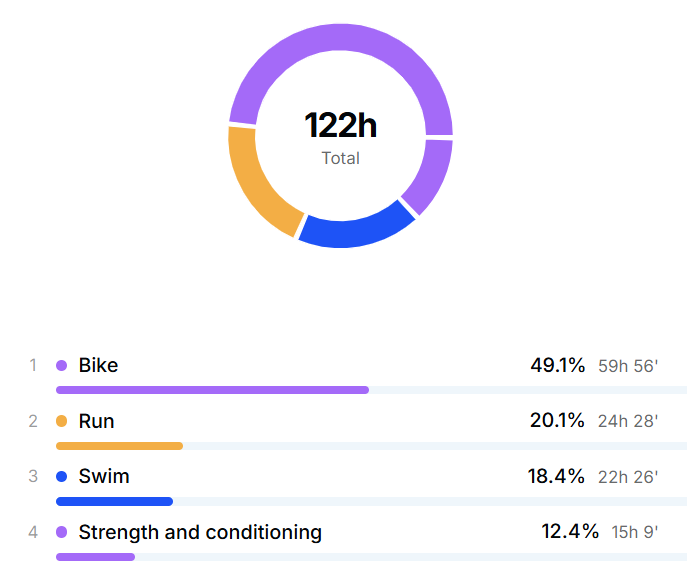Click the 18.4% Swim percentage
The height and width of the screenshot is (587, 687).
click(556, 477)
